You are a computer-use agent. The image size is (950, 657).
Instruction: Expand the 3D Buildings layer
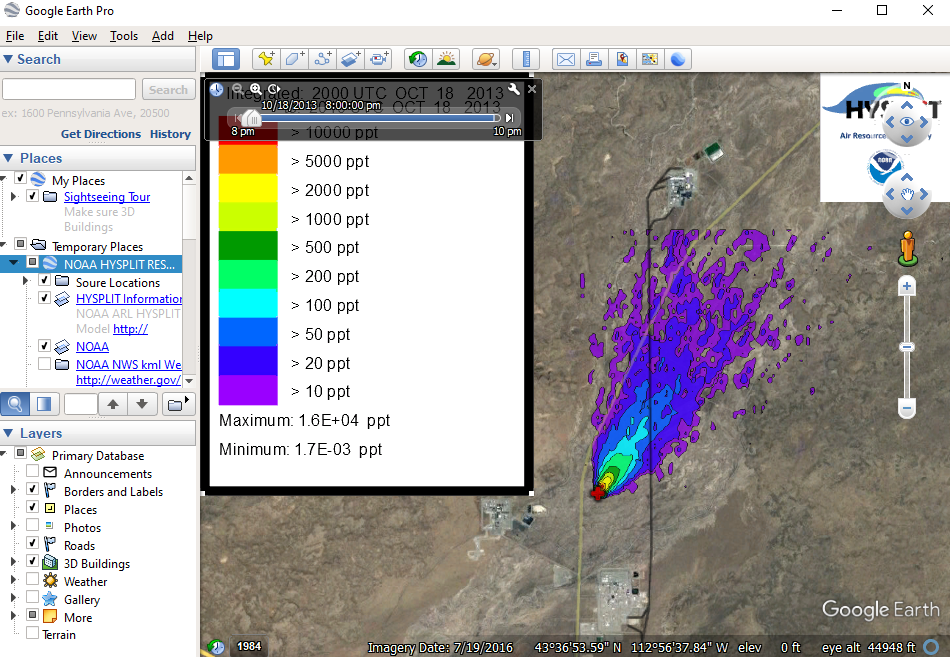(x=13, y=562)
